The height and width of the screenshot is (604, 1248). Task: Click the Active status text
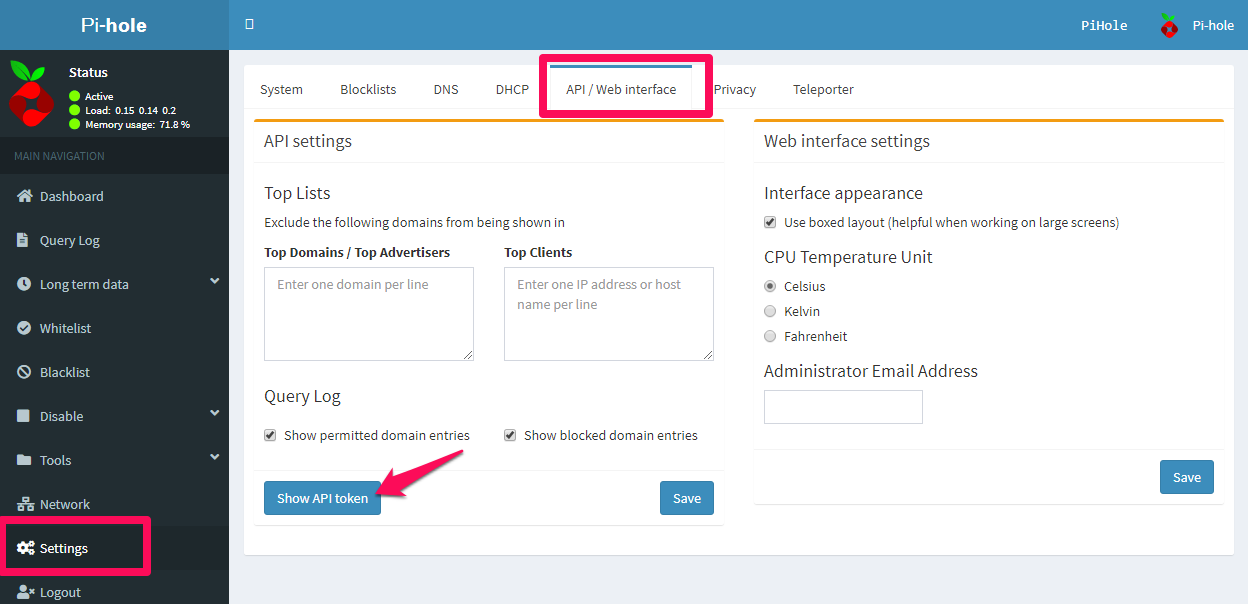click(99, 96)
